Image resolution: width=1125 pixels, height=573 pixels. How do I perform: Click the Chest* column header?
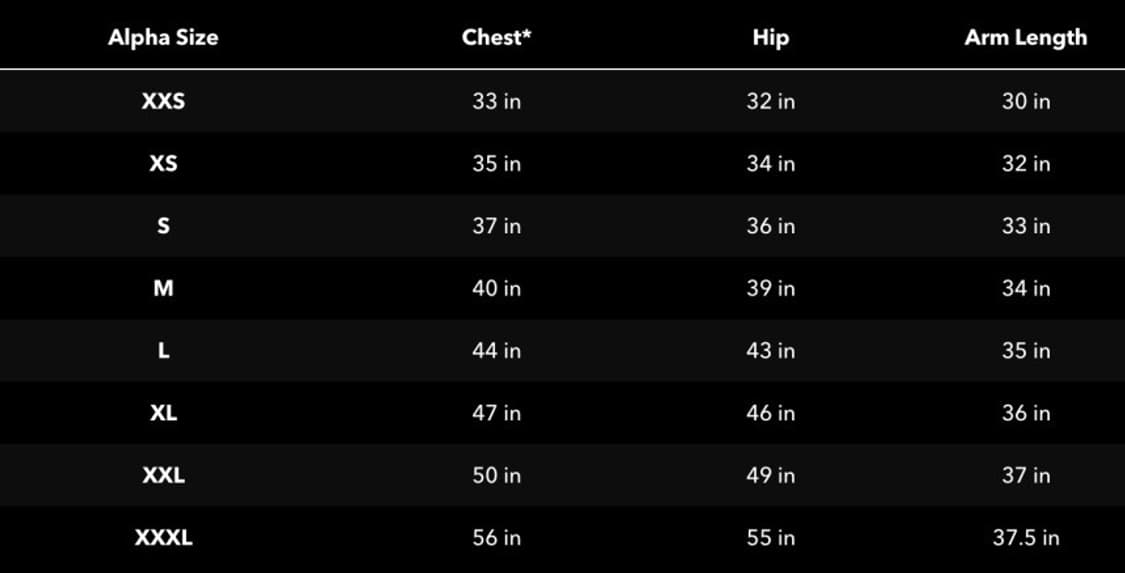click(x=496, y=38)
